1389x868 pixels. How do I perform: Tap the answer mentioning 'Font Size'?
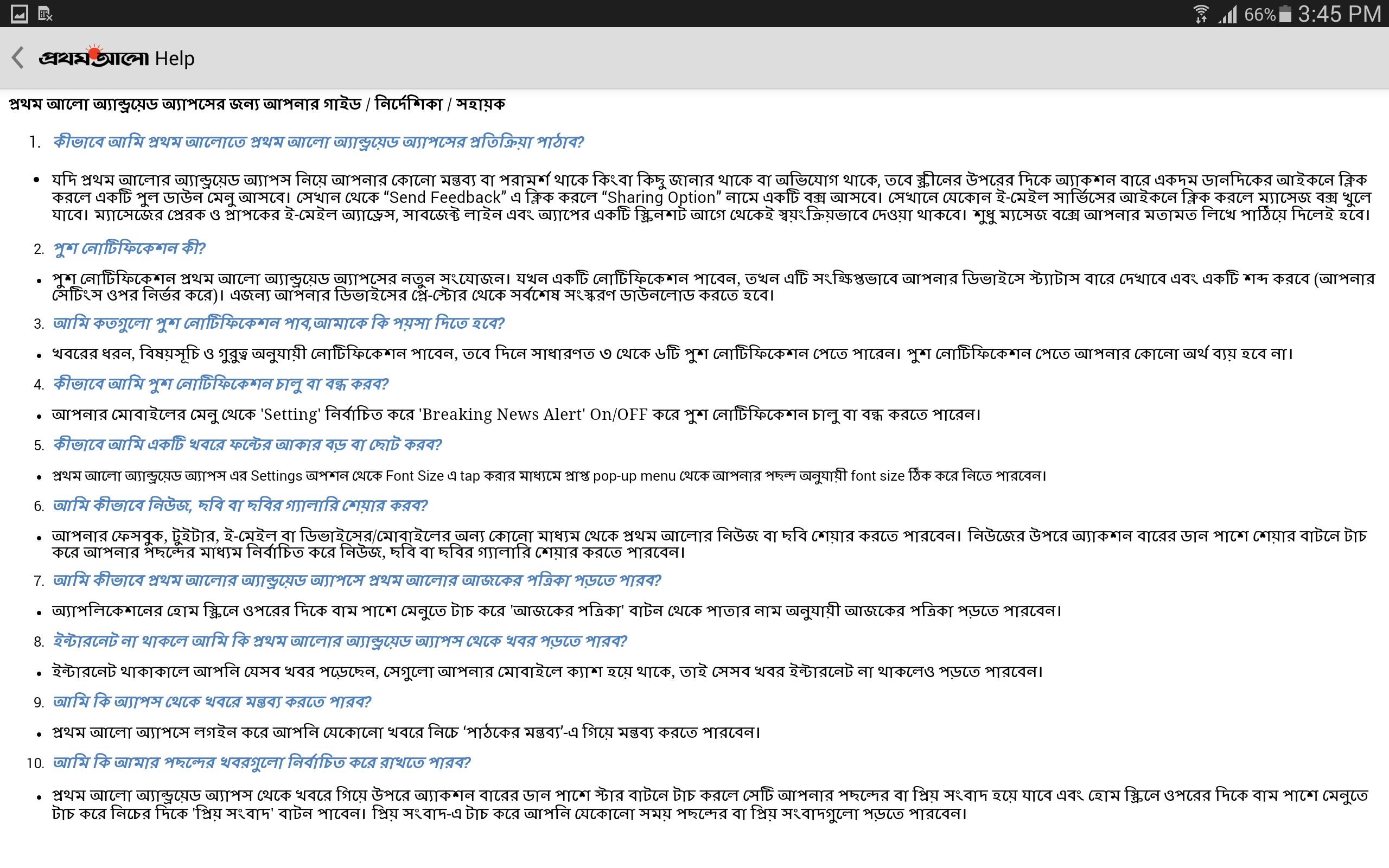click(x=549, y=476)
